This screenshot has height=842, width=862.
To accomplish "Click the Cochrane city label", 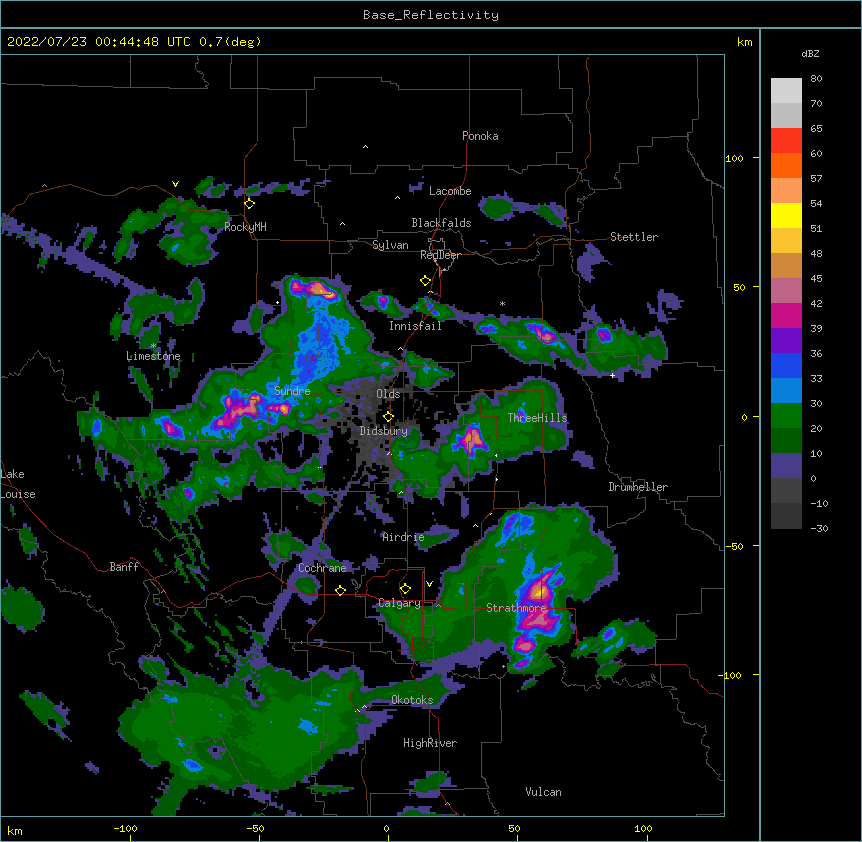I will [x=322, y=568].
